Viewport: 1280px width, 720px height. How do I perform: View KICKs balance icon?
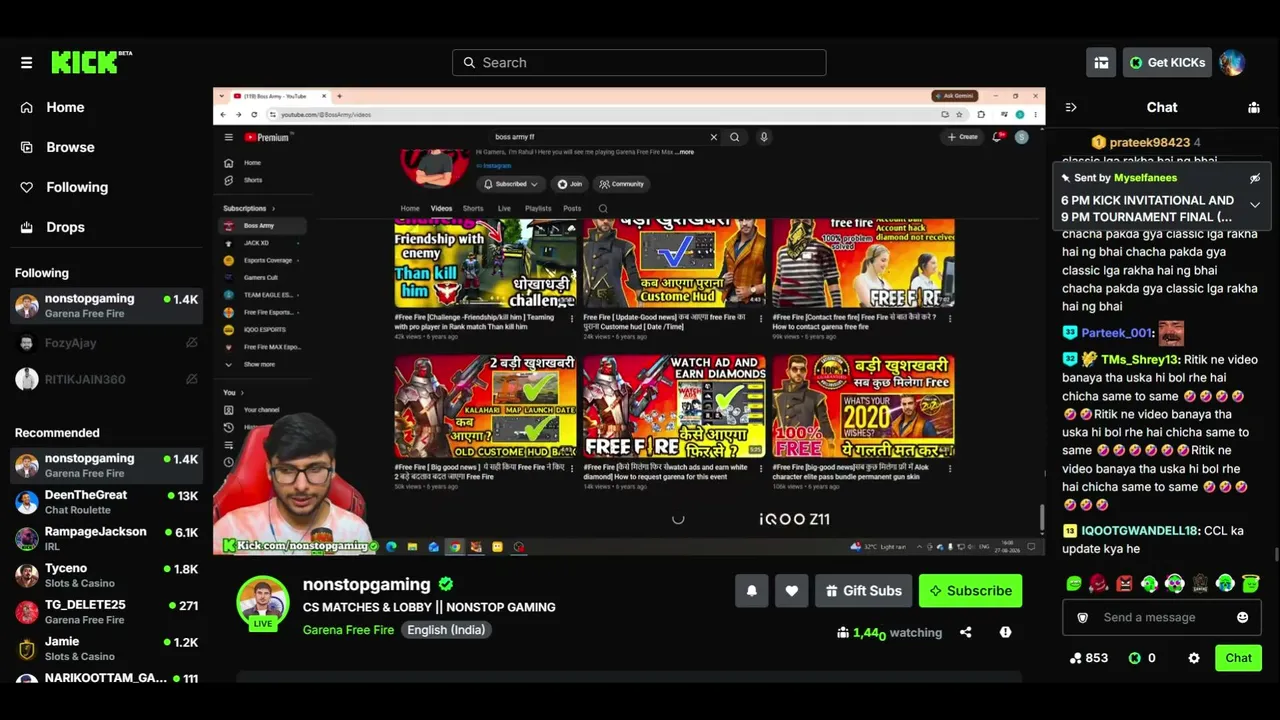click(1135, 658)
